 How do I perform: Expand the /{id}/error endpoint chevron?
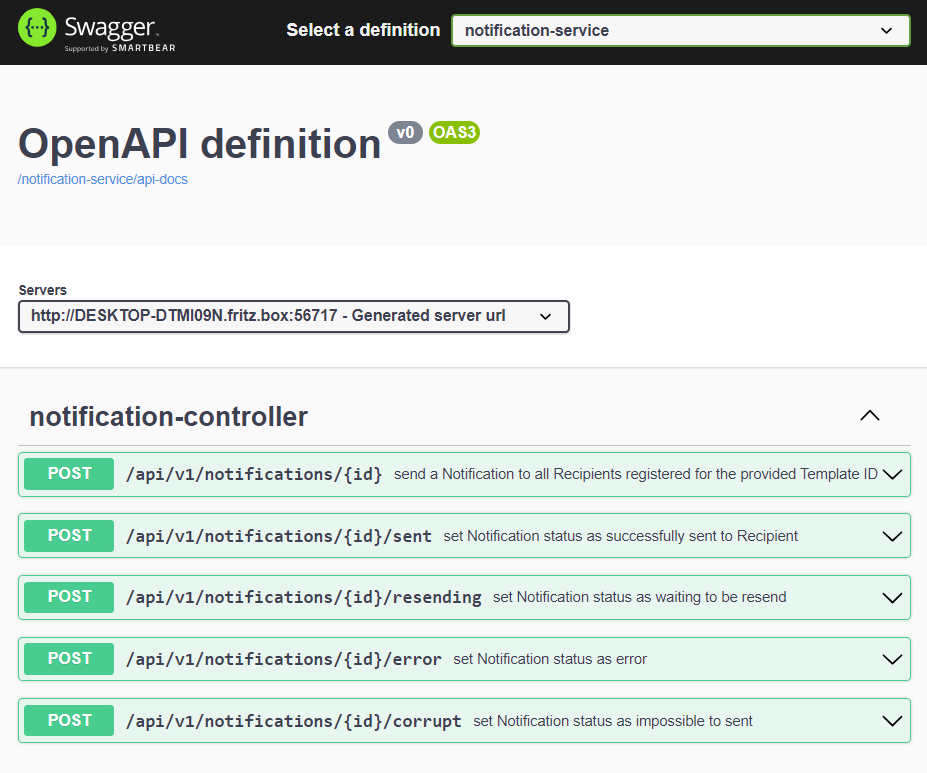point(892,660)
